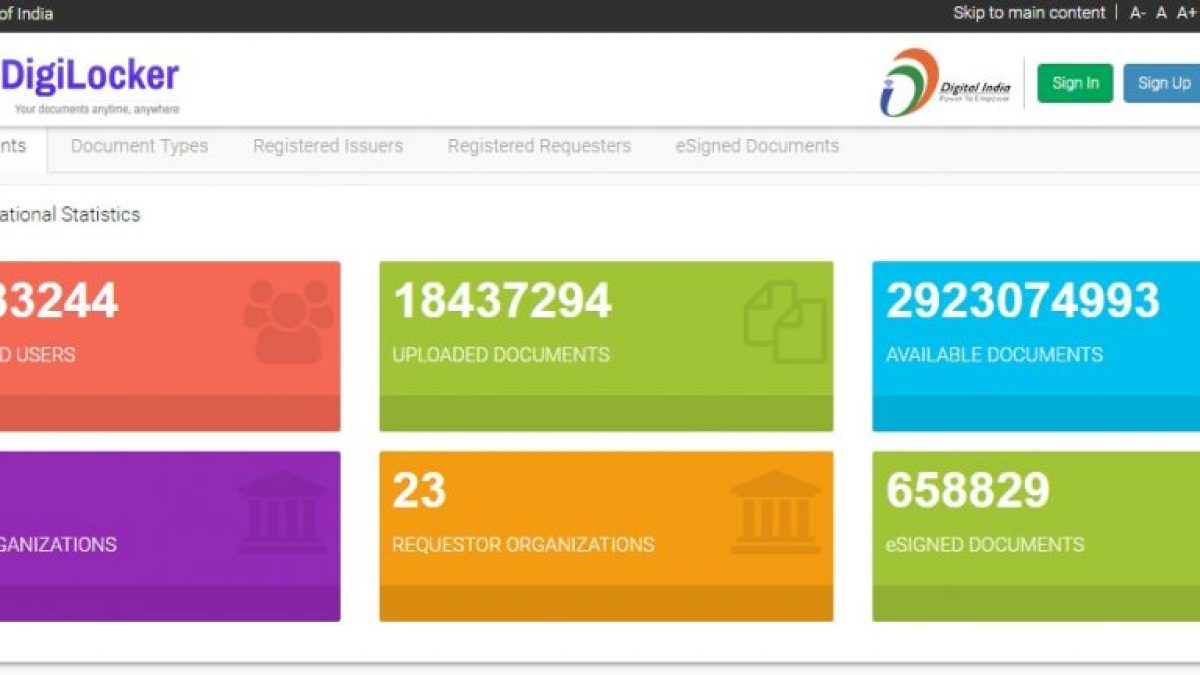
Task: Decrease font size with A-
Action: pyautogui.click(x=1138, y=13)
